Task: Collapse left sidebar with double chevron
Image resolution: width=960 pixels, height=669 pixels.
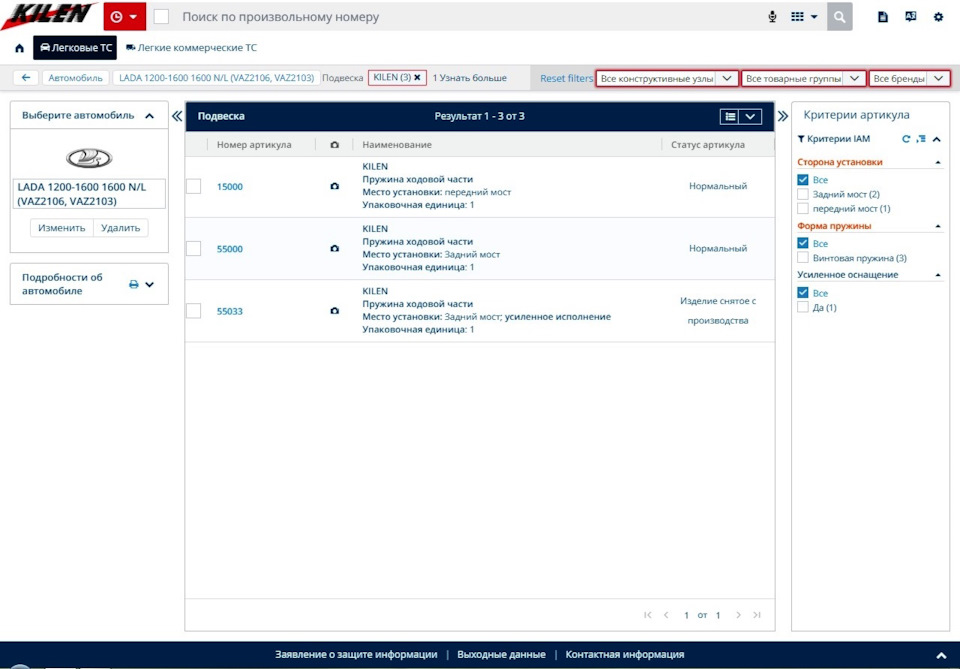Action: point(177,116)
